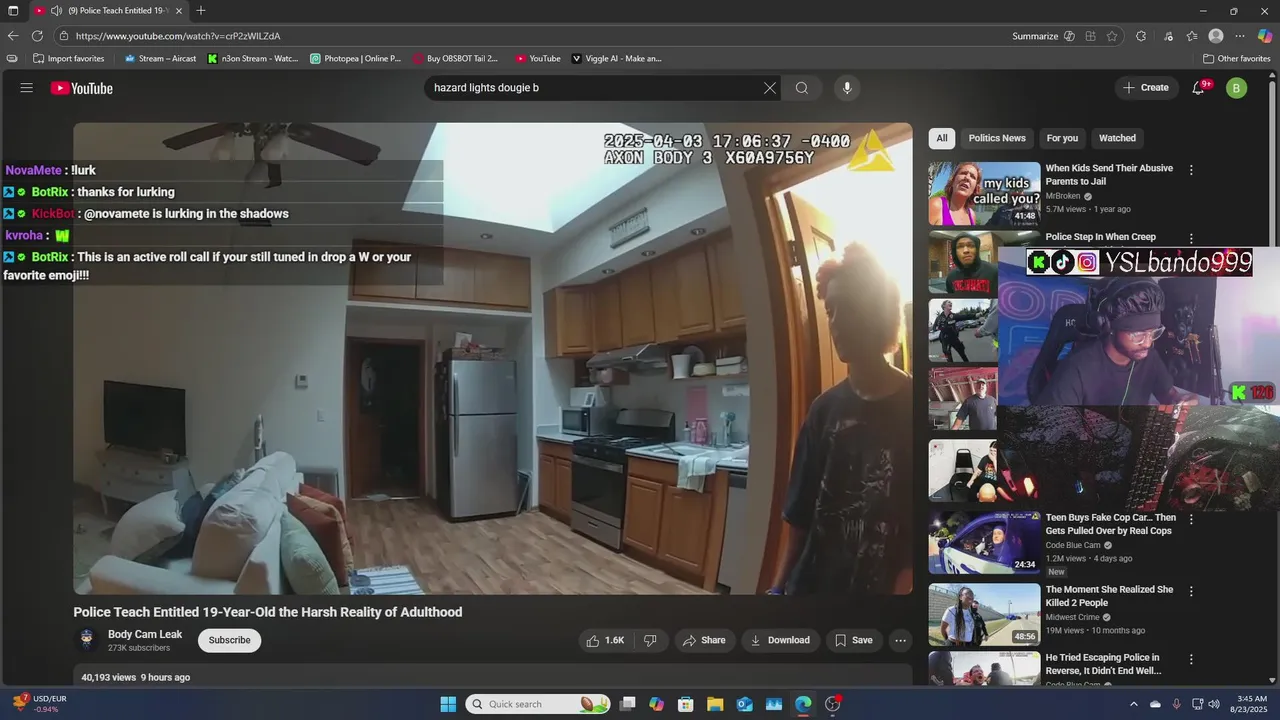Viewport: 1280px width, 720px height.
Task: Open the Copilot sidebar icon
Action: point(1265,36)
